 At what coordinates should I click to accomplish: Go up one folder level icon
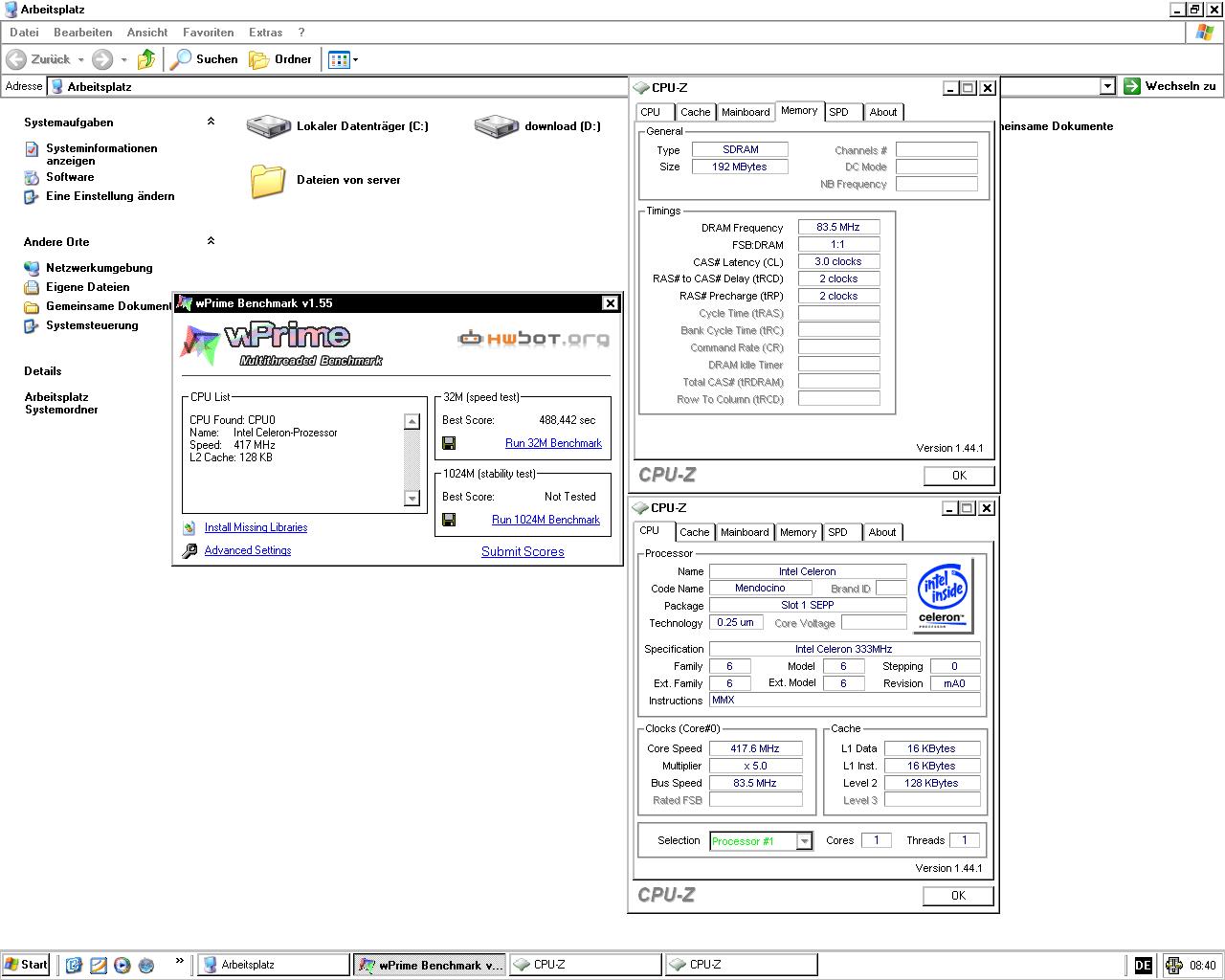click(146, 59)
